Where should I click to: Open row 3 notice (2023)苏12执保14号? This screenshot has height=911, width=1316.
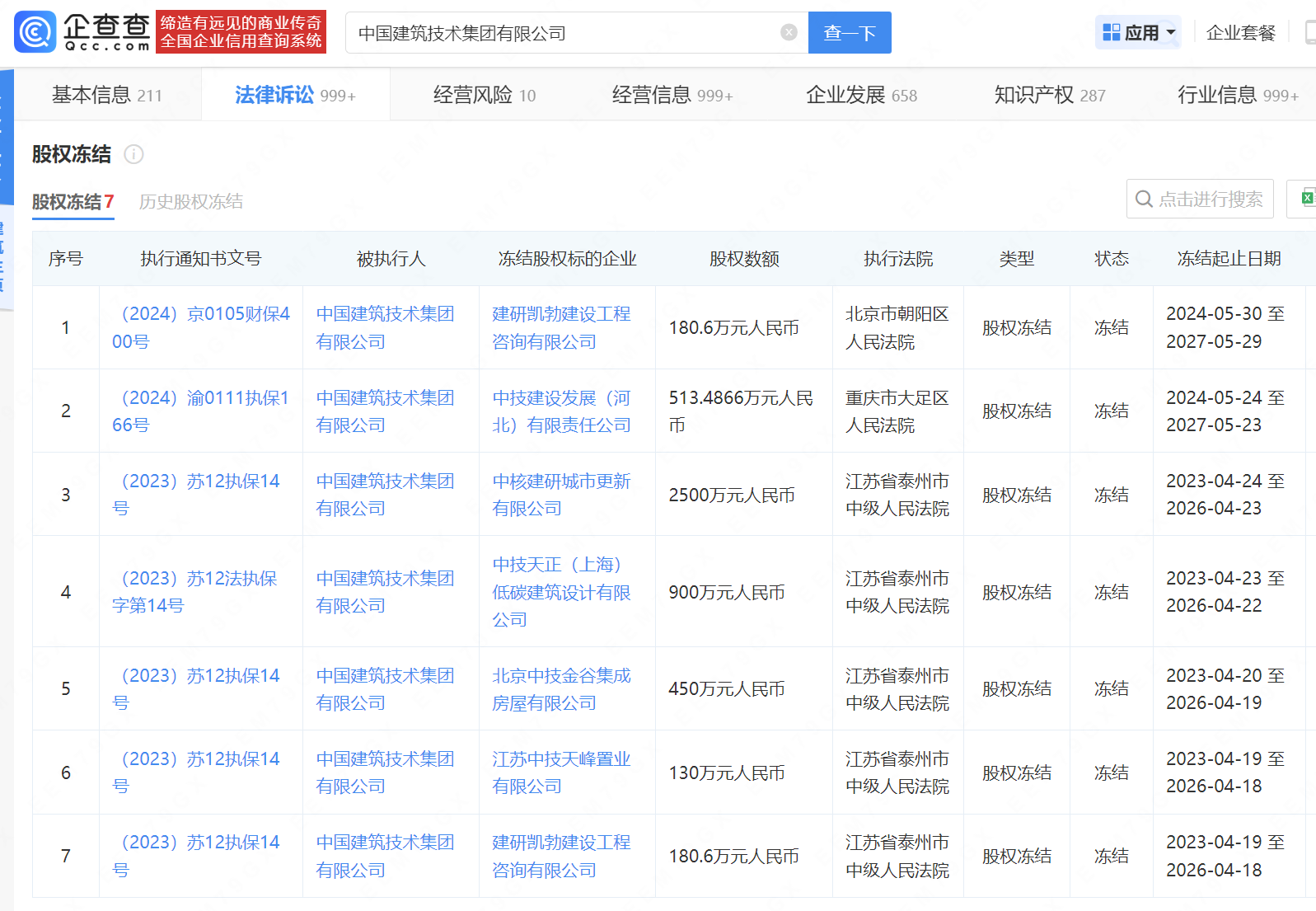[x=196, y=494]
